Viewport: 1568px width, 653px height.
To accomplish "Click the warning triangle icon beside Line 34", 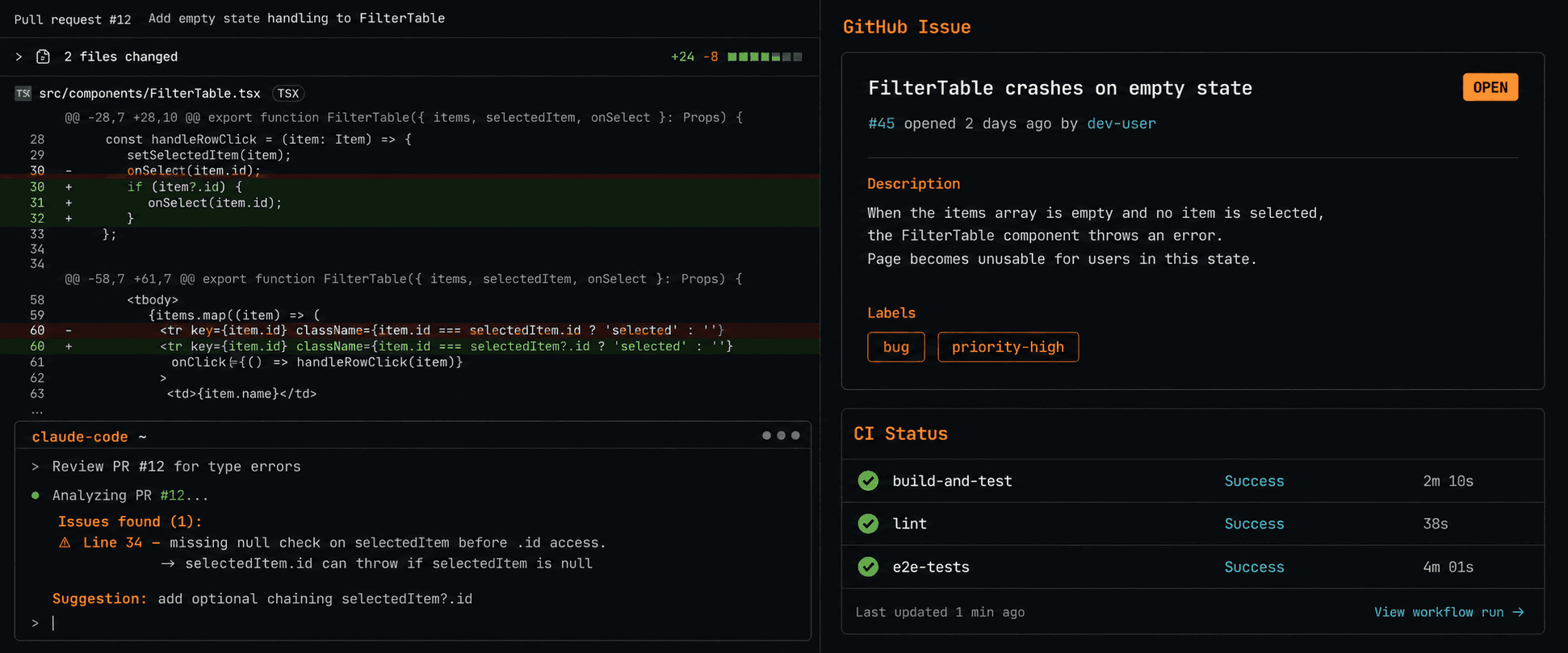I will 65,542.
